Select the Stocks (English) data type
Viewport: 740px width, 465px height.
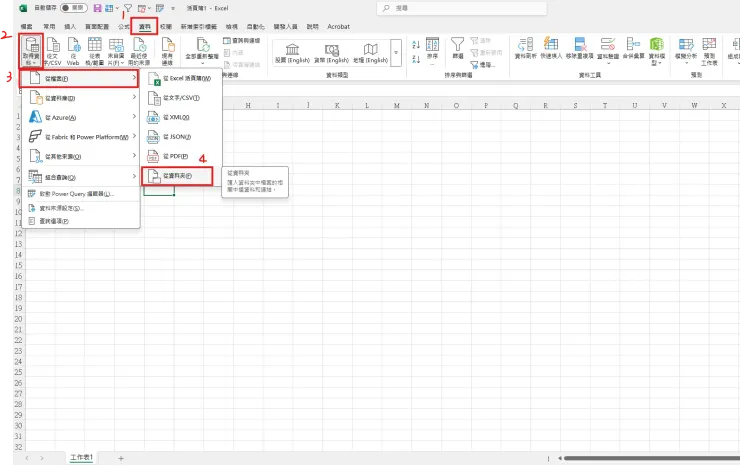[293, 53]
